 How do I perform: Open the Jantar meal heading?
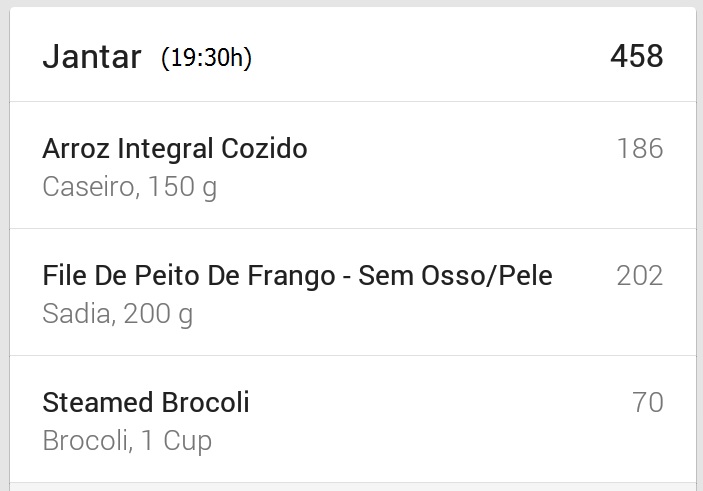[x=92, y=56]
